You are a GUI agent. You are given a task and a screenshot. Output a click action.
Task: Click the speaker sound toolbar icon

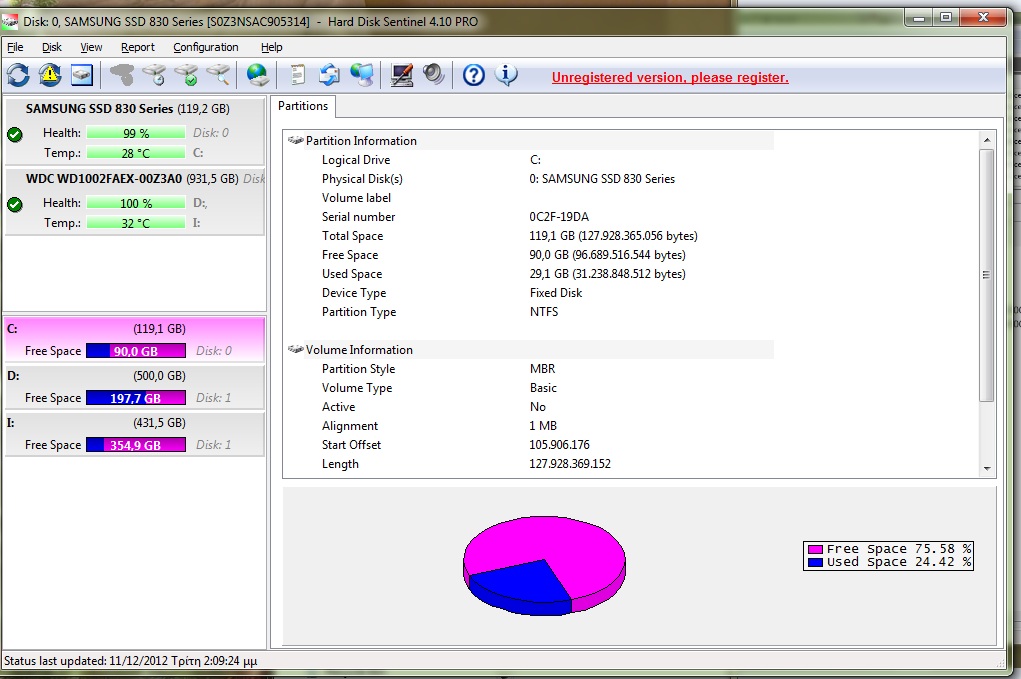[x=434, y=76]
